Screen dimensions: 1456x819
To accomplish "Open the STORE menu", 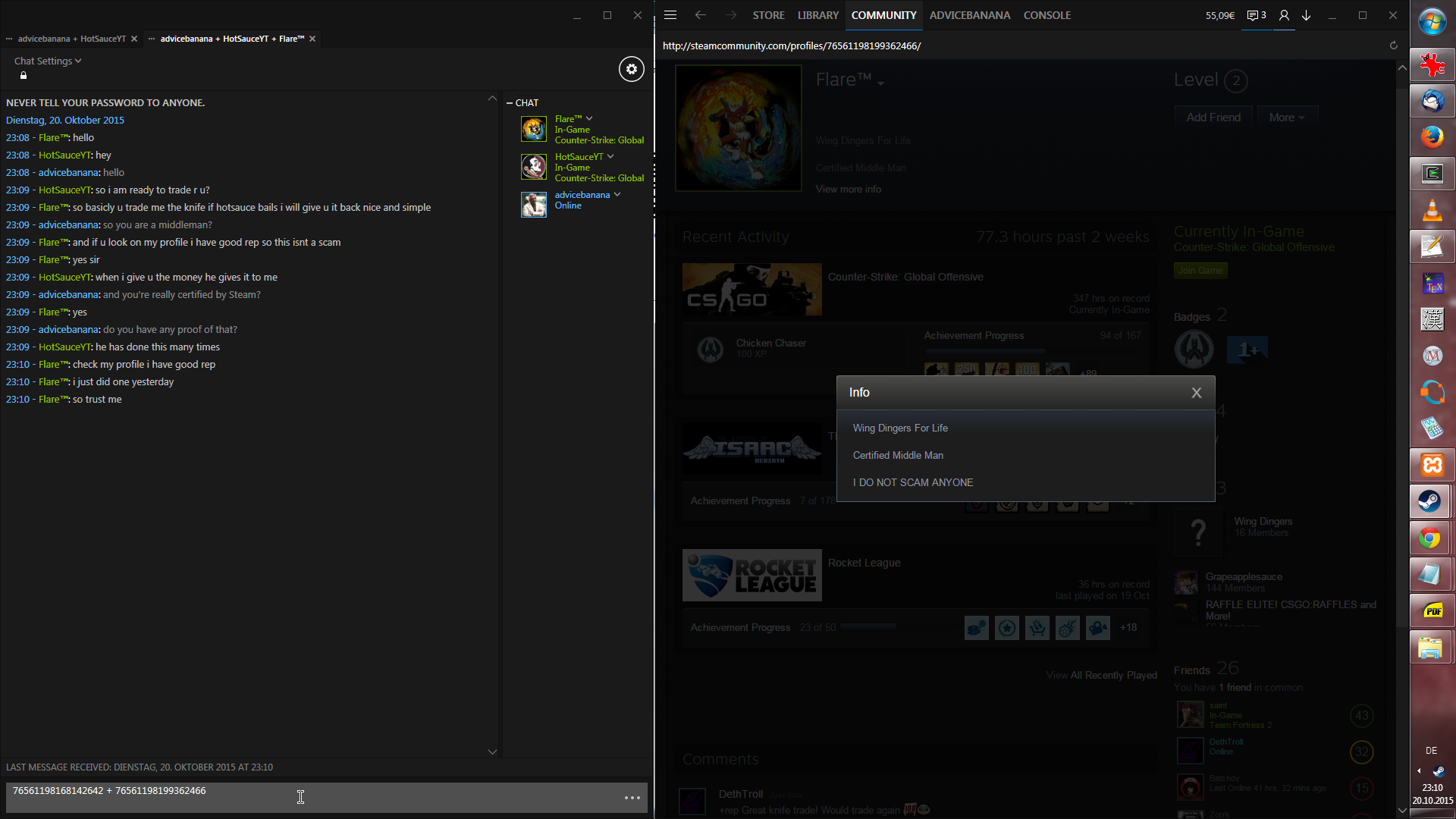I will pos(768,15).
